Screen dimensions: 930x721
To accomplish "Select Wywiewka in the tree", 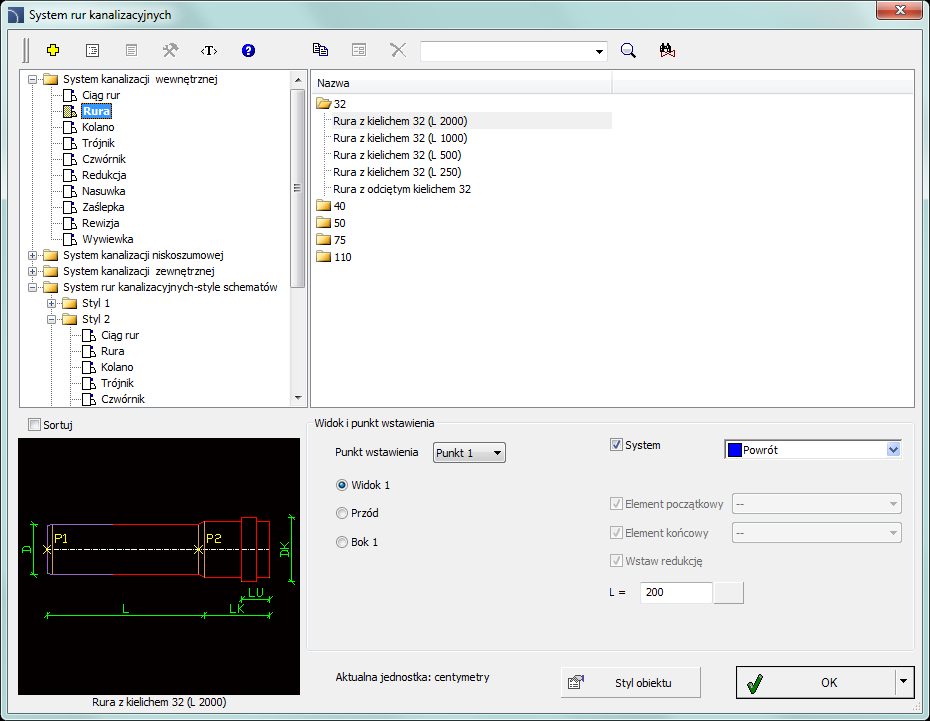I will click(107, 239).
